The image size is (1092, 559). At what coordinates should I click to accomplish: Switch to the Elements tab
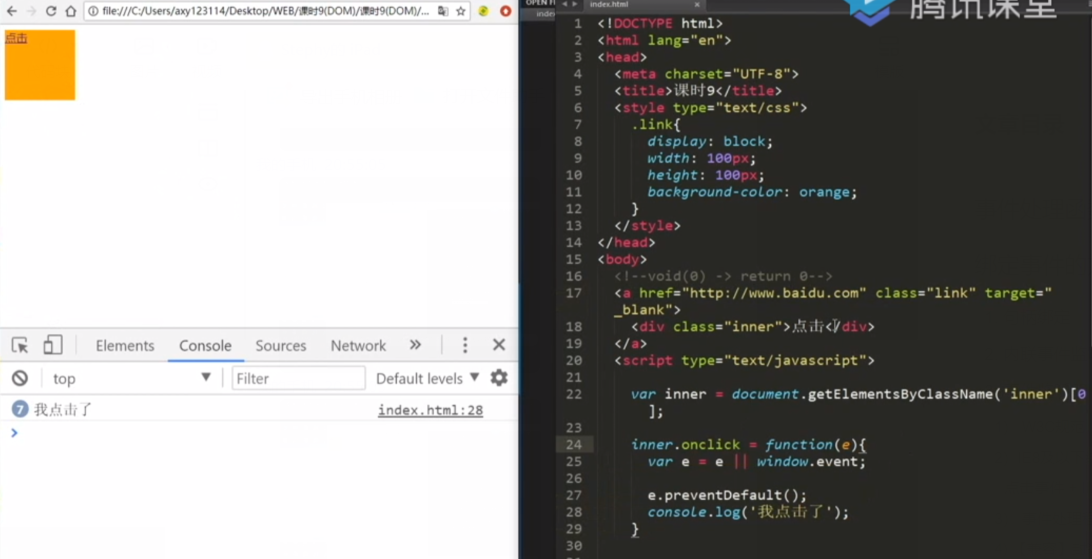tap(125, 346)
